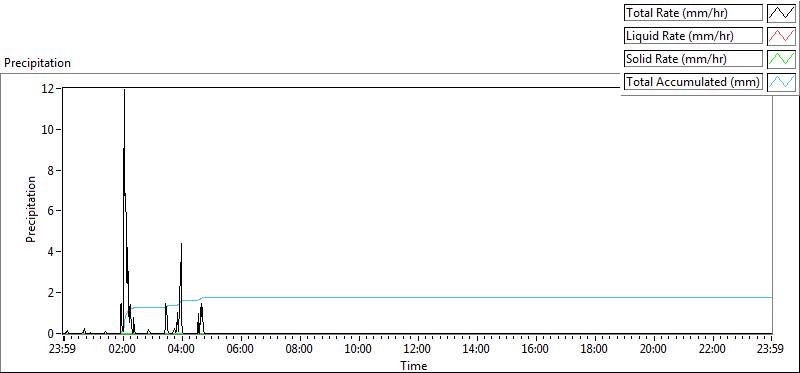Screen dimensions: 800x373
Task: Click the 23:59 end label on time axis
Action: pos(771,350)
